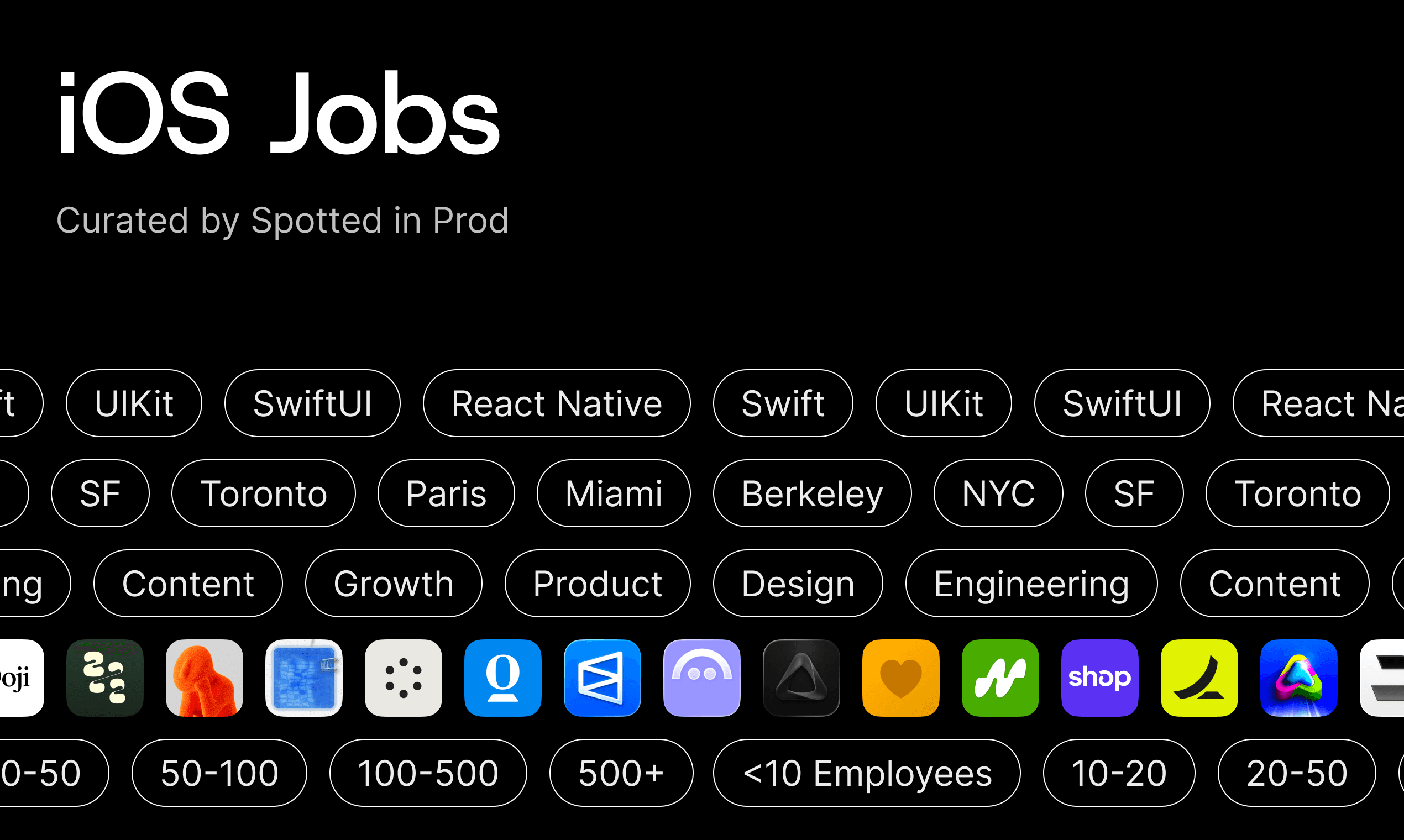
Task: Click the green wave logo app icon
Action: 1000,678
